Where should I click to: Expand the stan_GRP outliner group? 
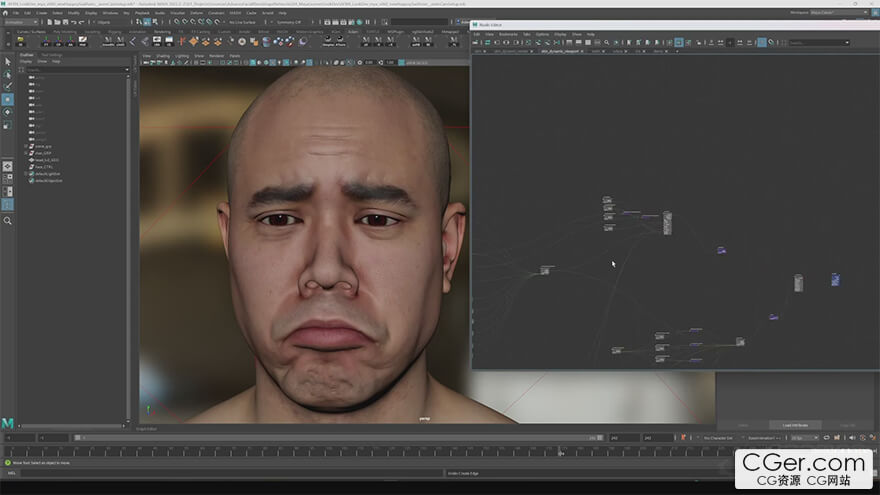click(x=26, y=153)
